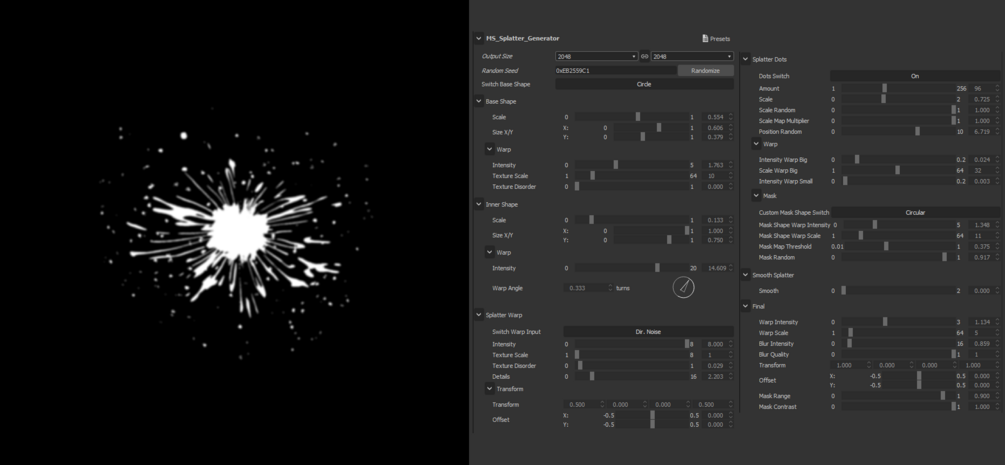Step the Mask Contrast 1.000 spinner
Viewport: 1005px width, 465px height.
[997, 407]
